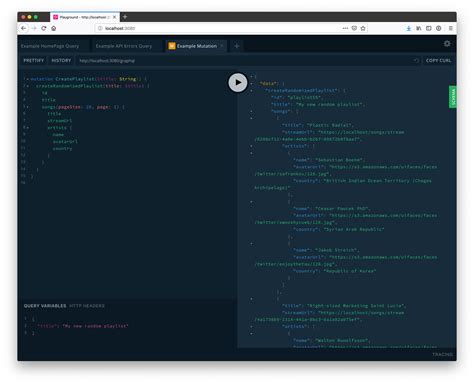This screenshot has height=384, width=474.
Task: Open the browser library icon
Action: [x=419, y=28]
